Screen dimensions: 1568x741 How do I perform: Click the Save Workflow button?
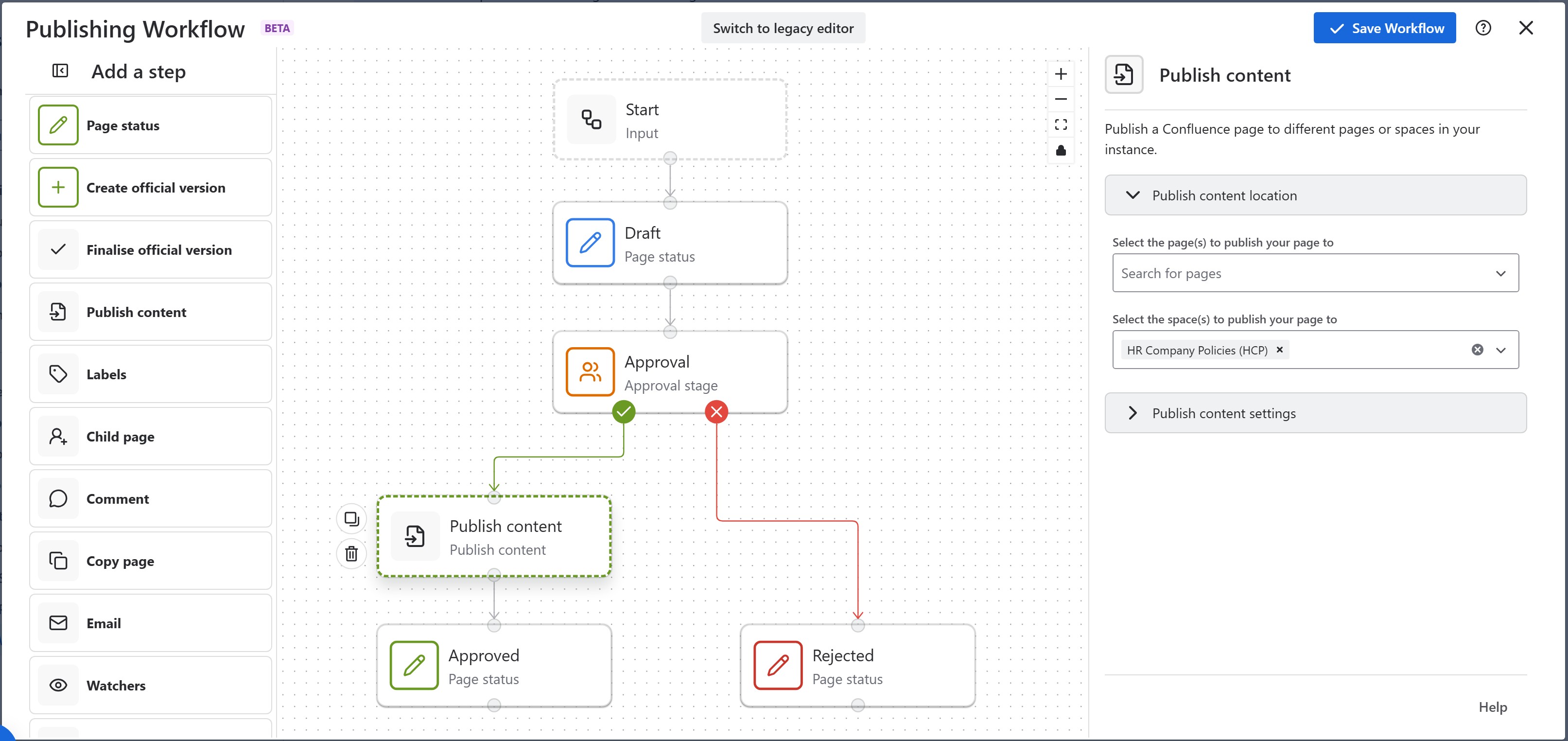1384,28
